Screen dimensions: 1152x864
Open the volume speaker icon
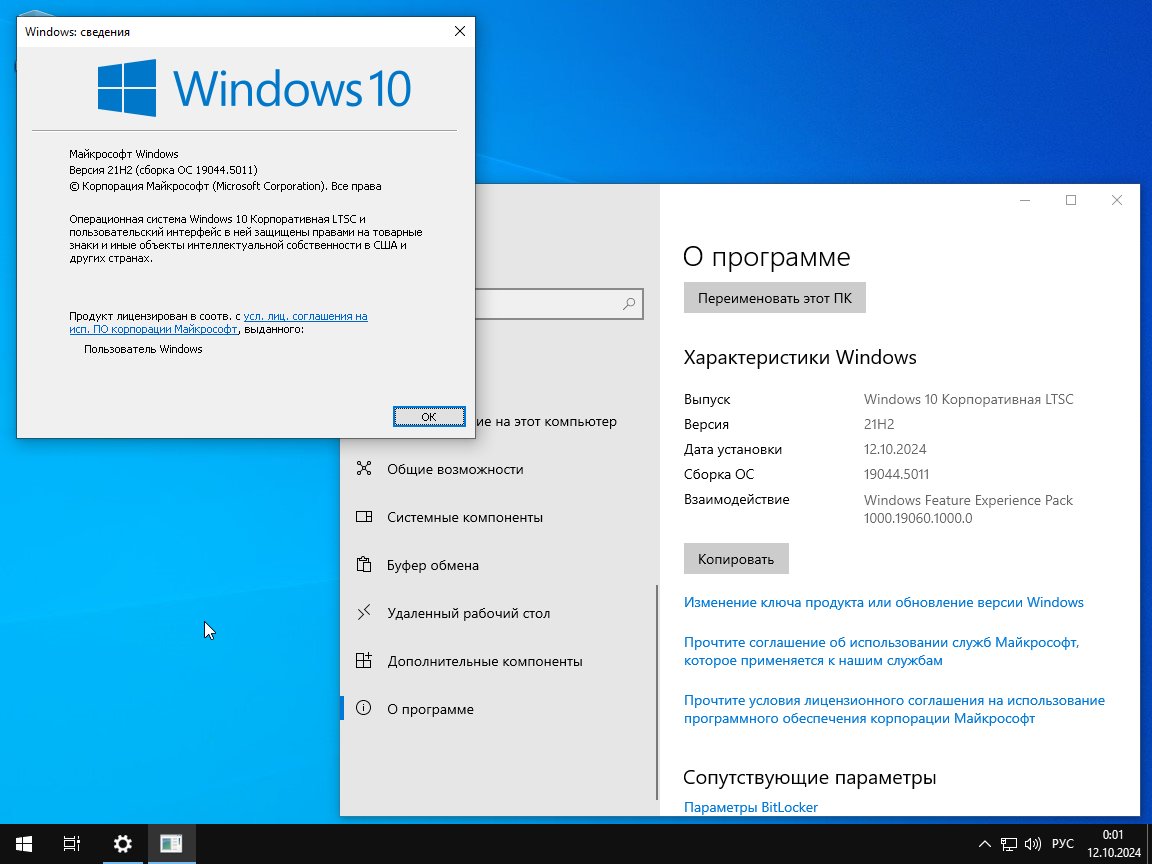[x=1032, y=844]
